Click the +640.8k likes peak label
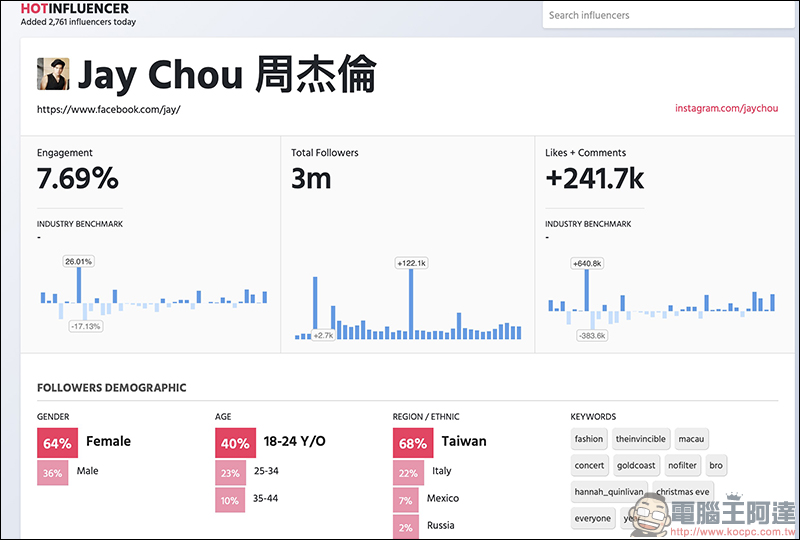This screenshot has height=540, width=800. (587, 263)
